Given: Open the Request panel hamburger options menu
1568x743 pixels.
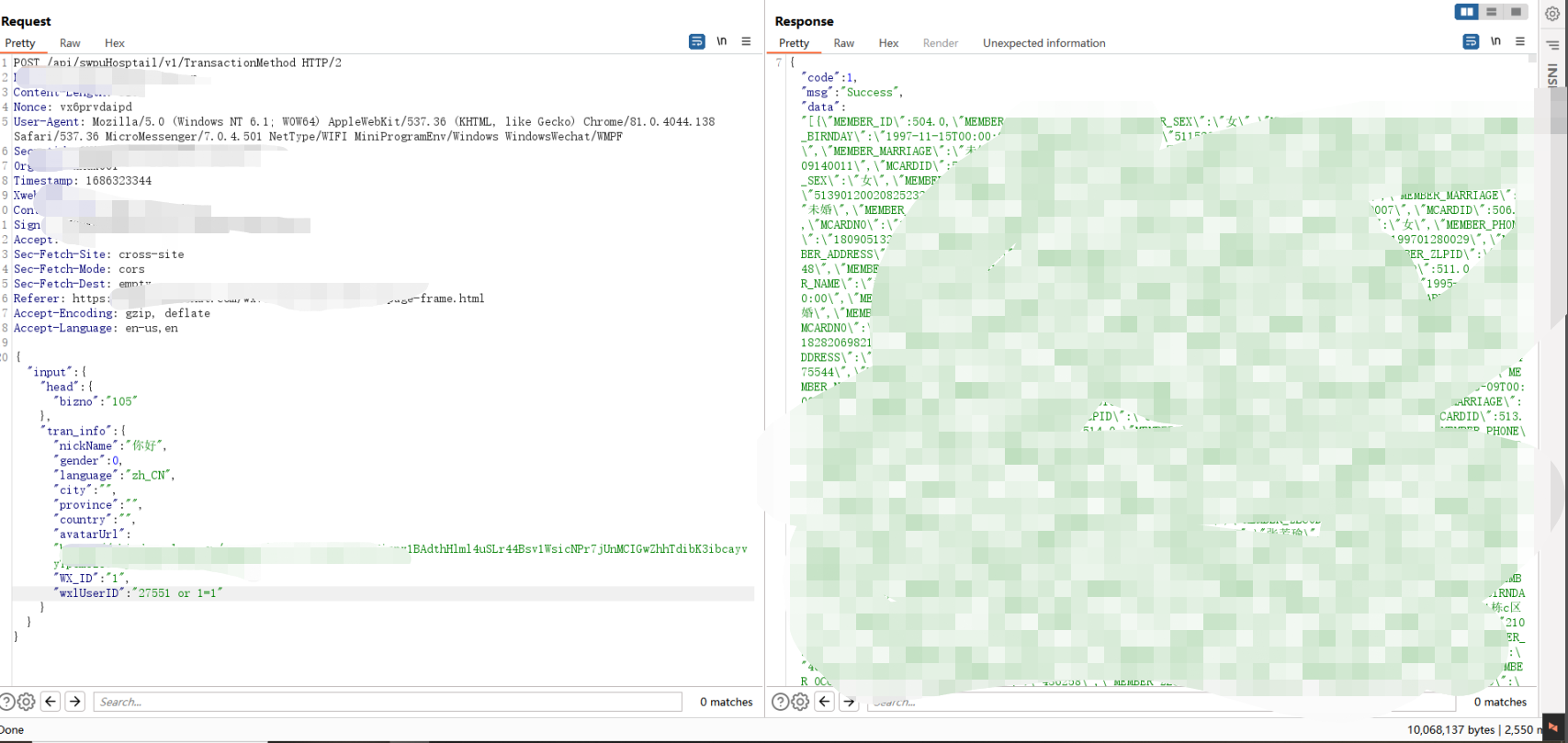Looking at the screenshot, I should 746,41.
